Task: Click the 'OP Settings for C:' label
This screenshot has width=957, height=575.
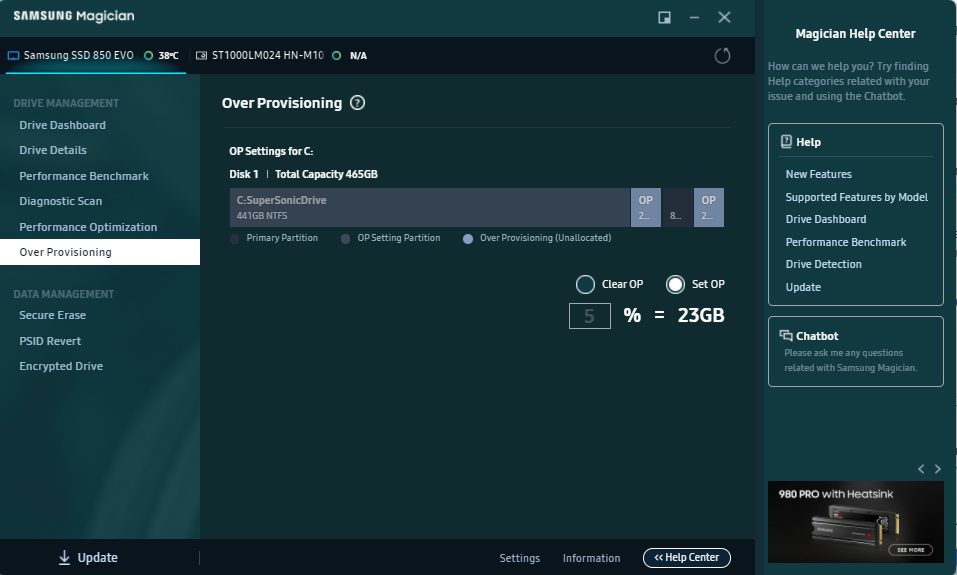Action: pyautogui.click(x=271, y=151)
